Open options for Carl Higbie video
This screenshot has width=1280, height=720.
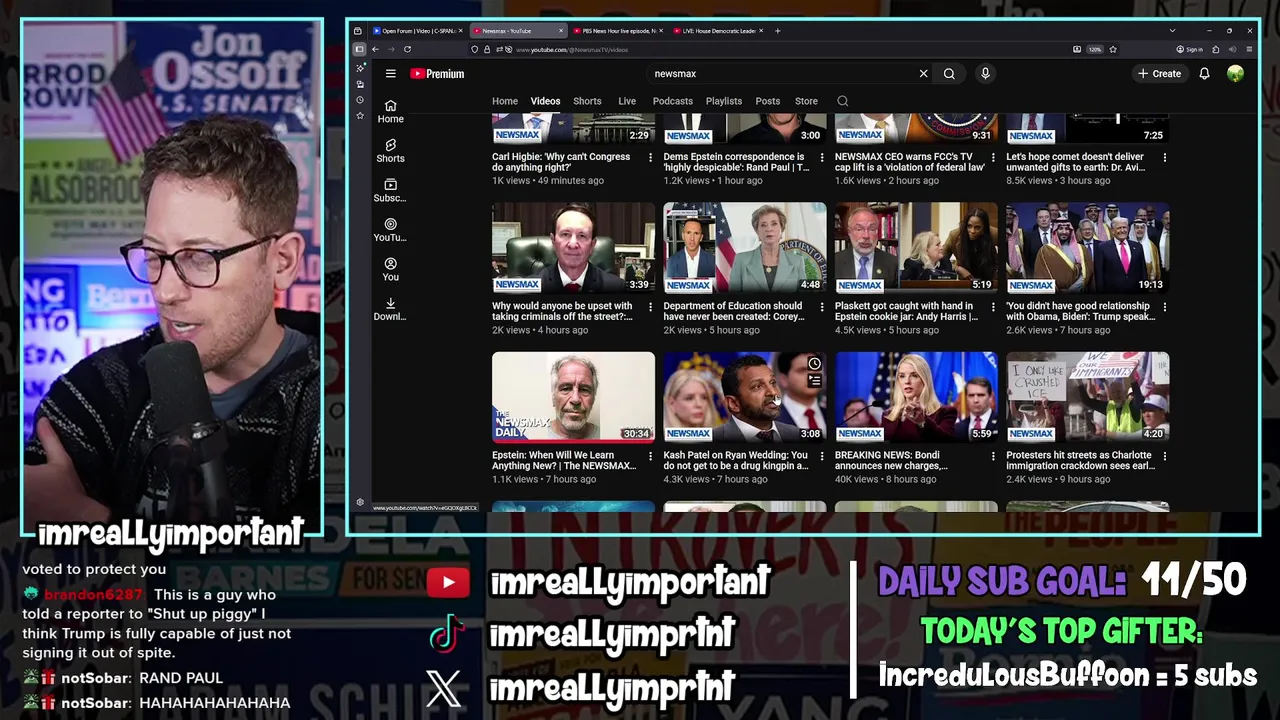tap(651, 157)
